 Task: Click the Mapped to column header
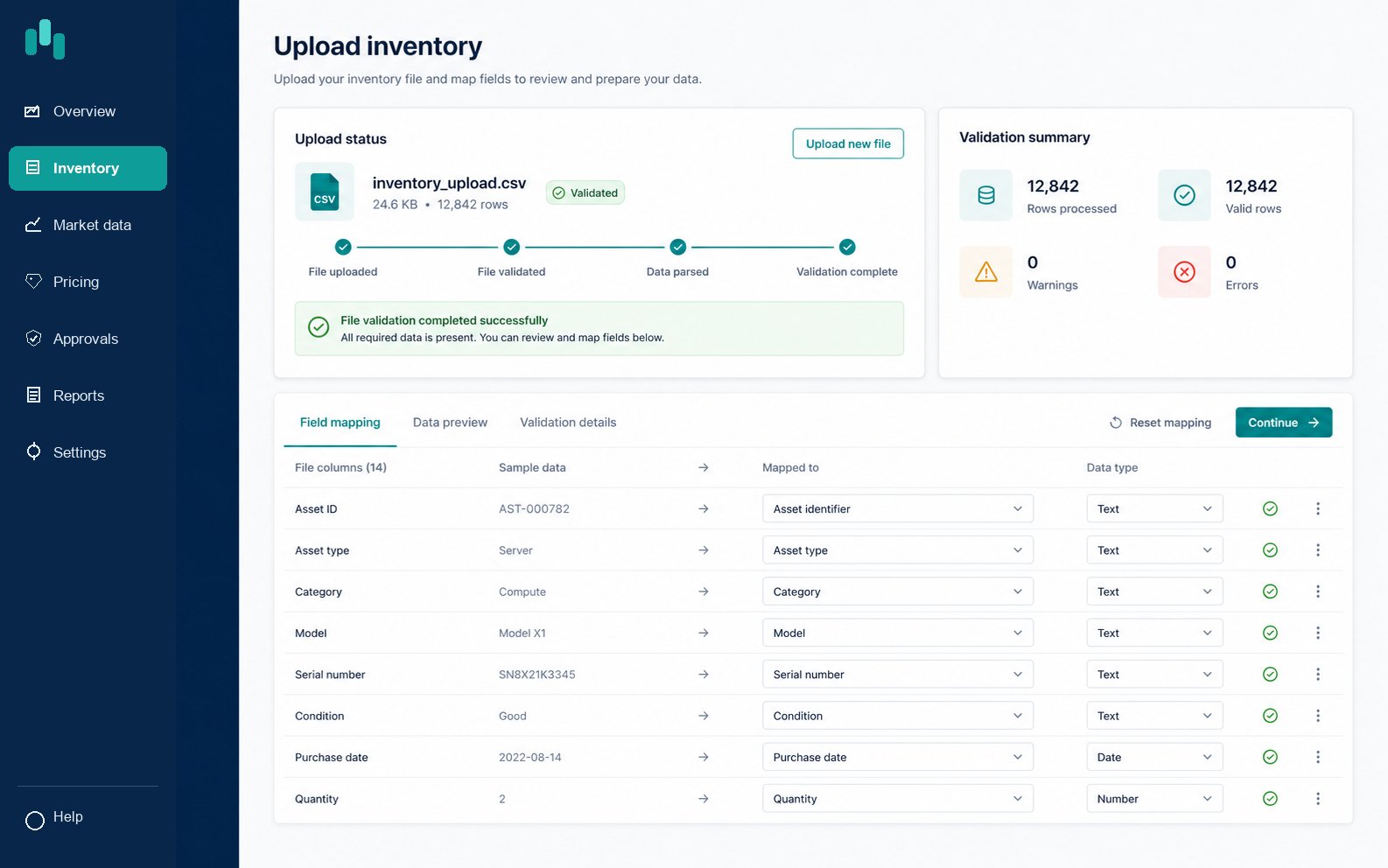point(790,467)
